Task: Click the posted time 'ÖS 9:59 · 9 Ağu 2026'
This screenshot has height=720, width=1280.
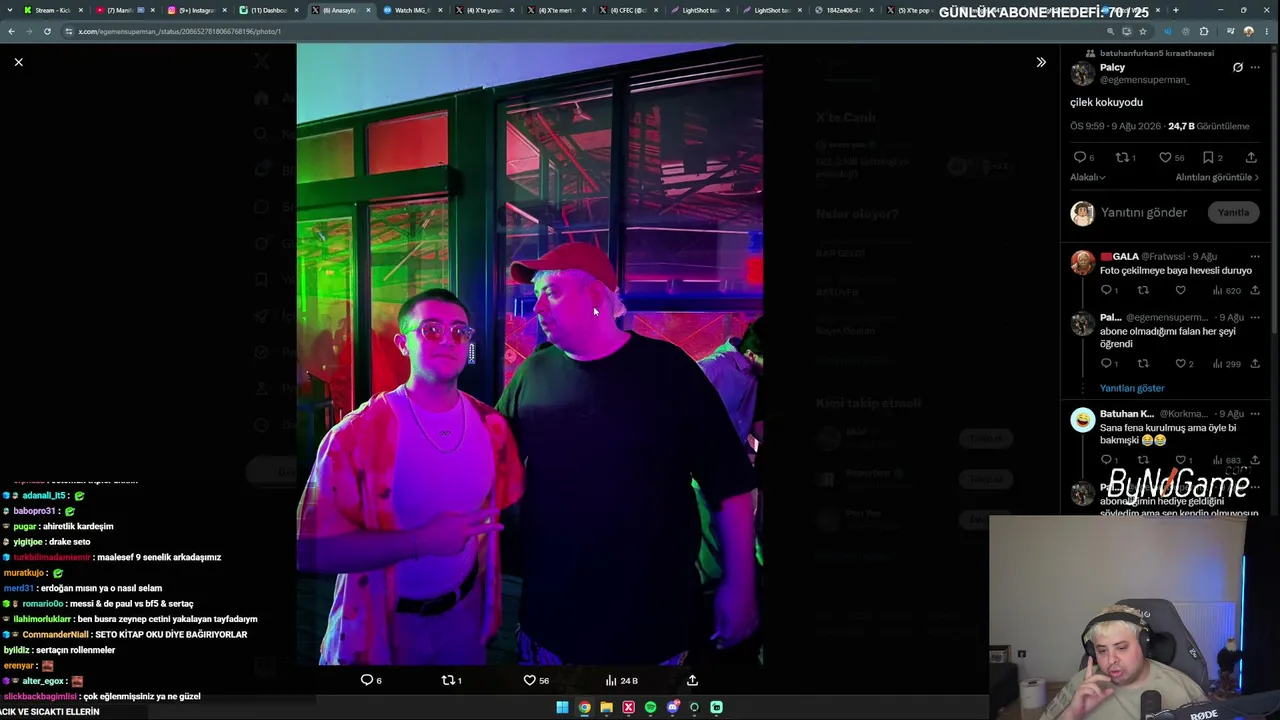Action: click(x=1117, y=127)
